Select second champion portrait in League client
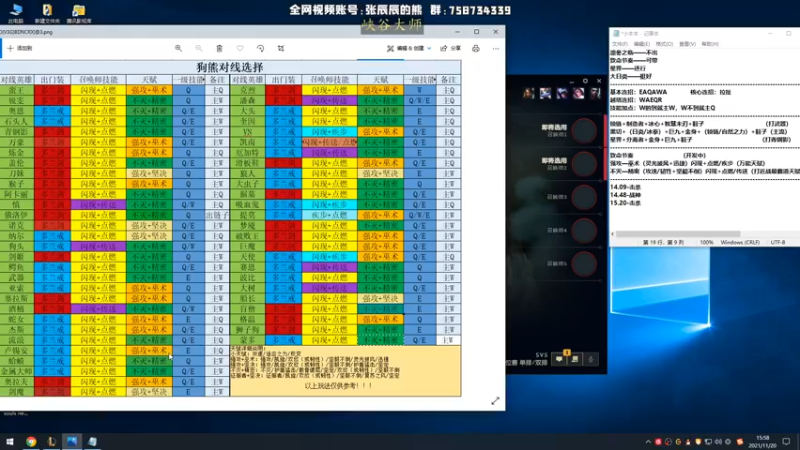The image size is (800, 450). [x=545, y=93]
